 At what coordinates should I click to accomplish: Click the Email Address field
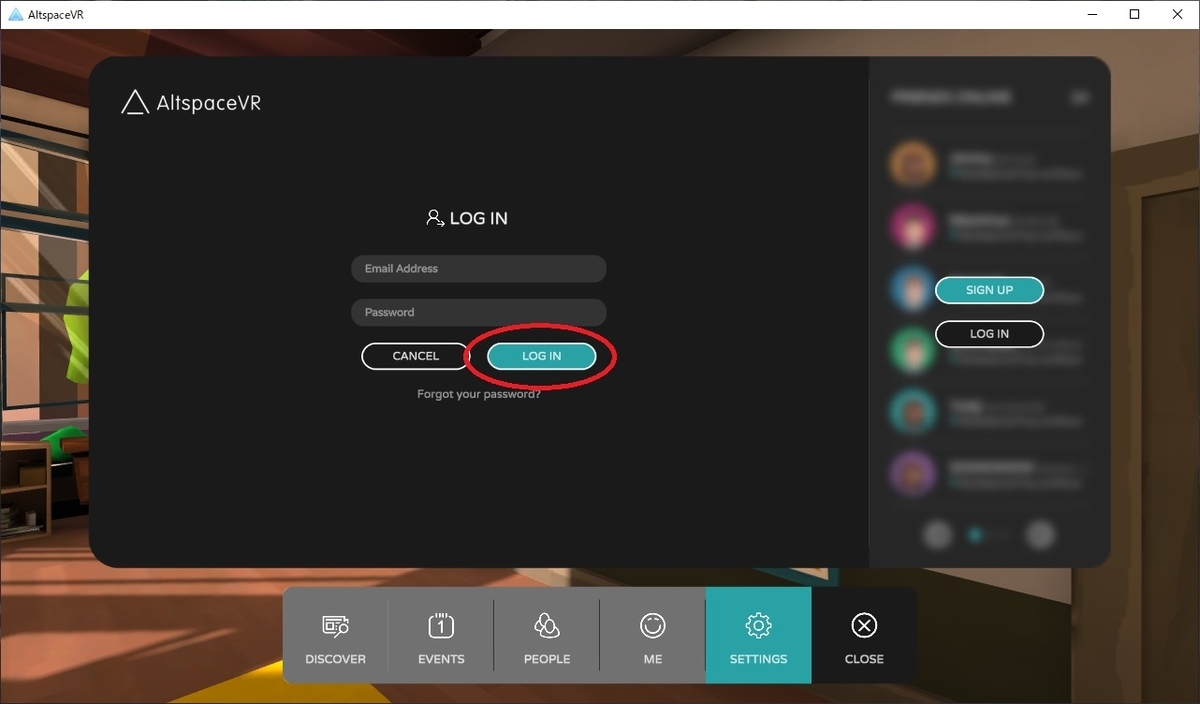(479, 268)
